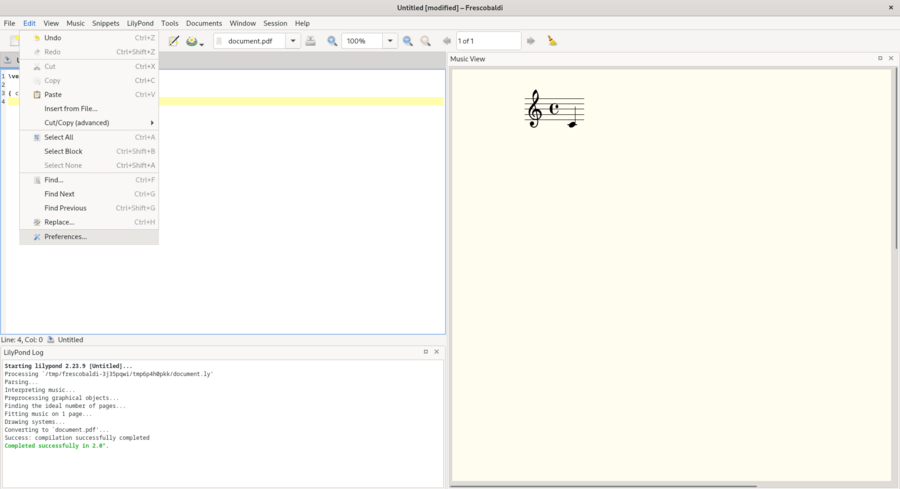The width and height of the screenshot is (900, 489).
Task: Float the Music View panel
Action: point(880,59)
